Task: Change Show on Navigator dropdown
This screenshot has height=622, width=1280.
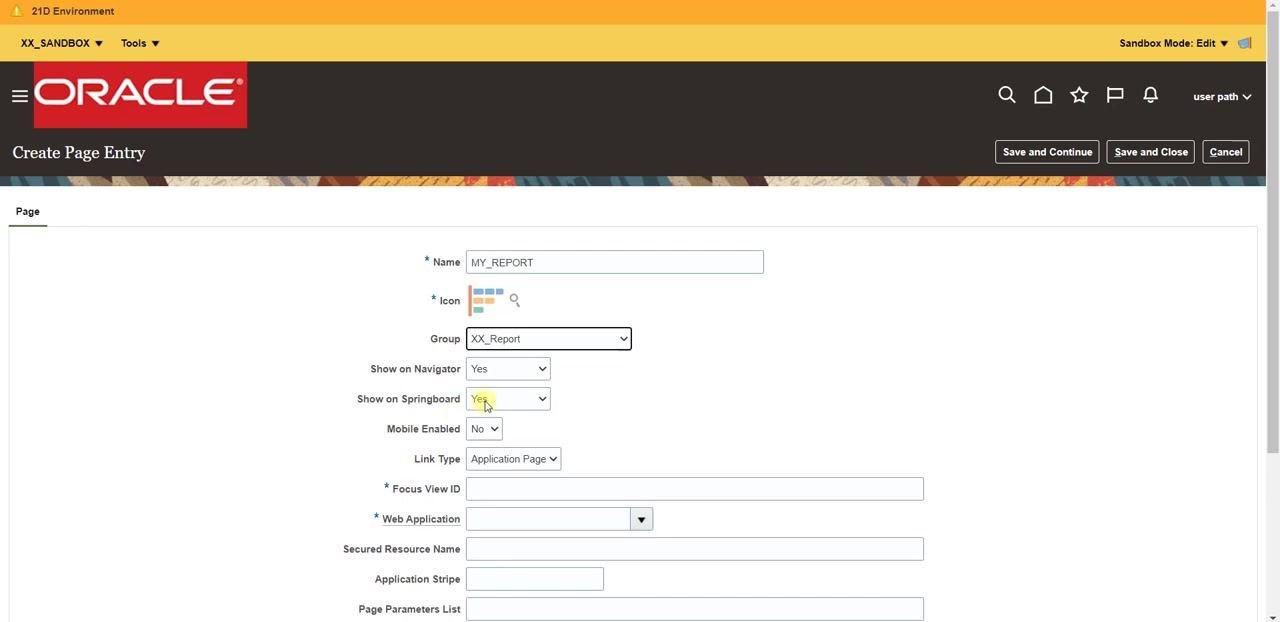Action: (x=508, y=369)
